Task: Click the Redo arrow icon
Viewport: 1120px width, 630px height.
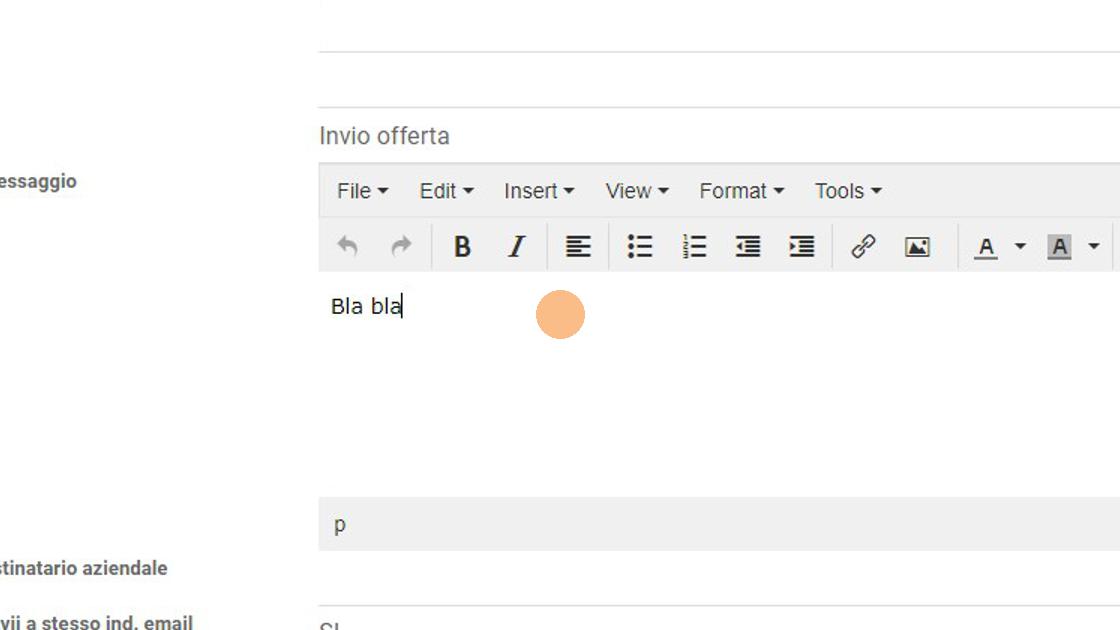Action: tap(401, 246)
